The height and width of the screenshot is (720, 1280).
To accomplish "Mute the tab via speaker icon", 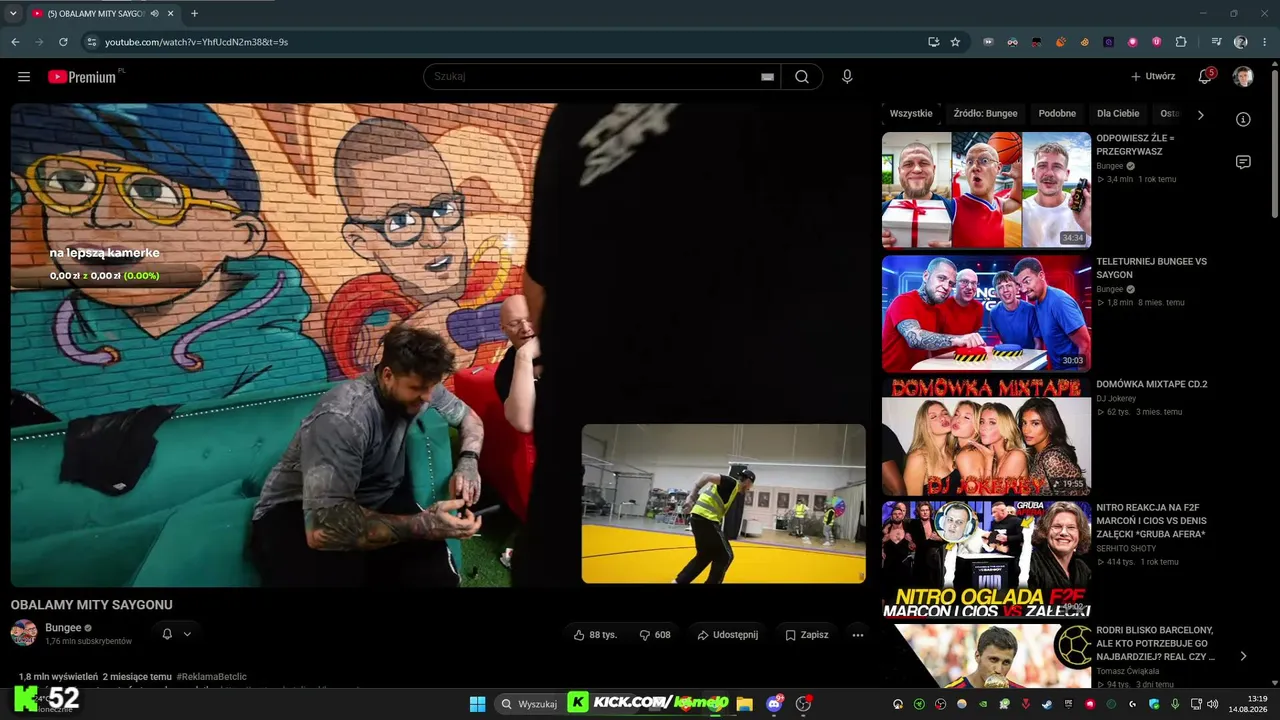I will [x=155, y=14].
